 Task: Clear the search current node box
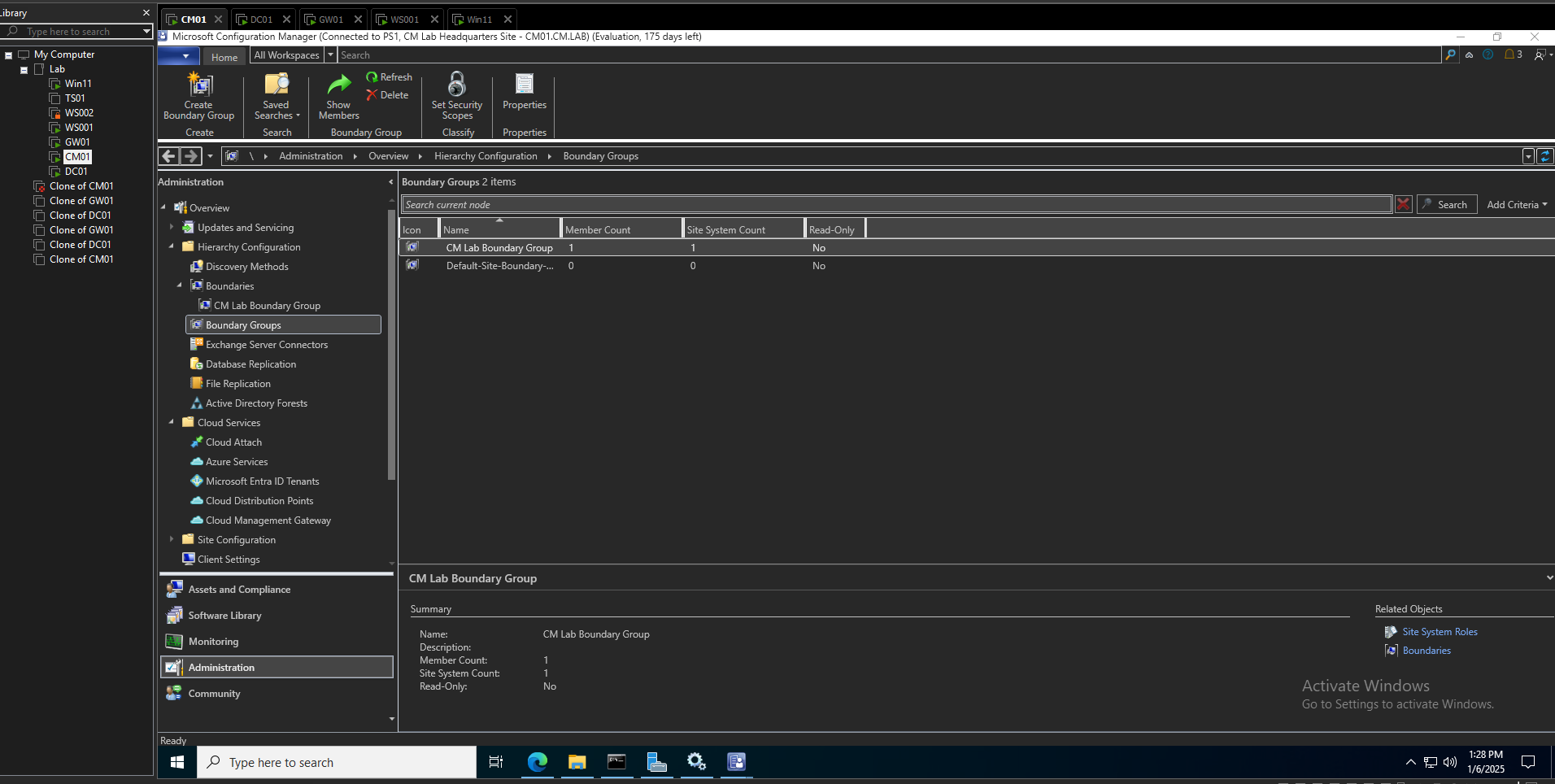tap(1404, 204)
